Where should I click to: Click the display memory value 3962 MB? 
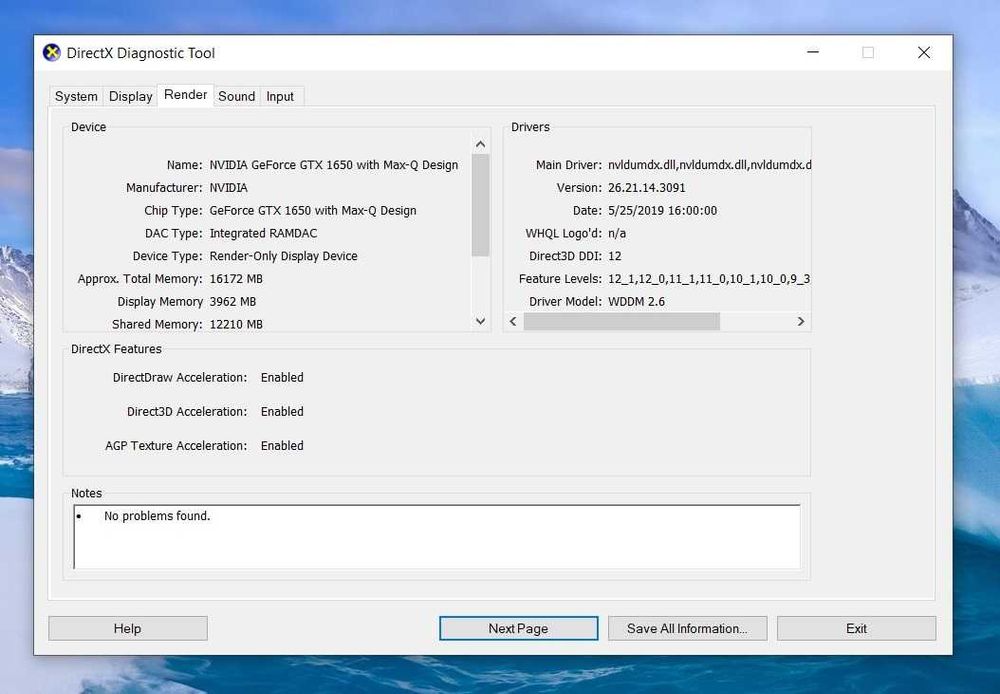233,302
